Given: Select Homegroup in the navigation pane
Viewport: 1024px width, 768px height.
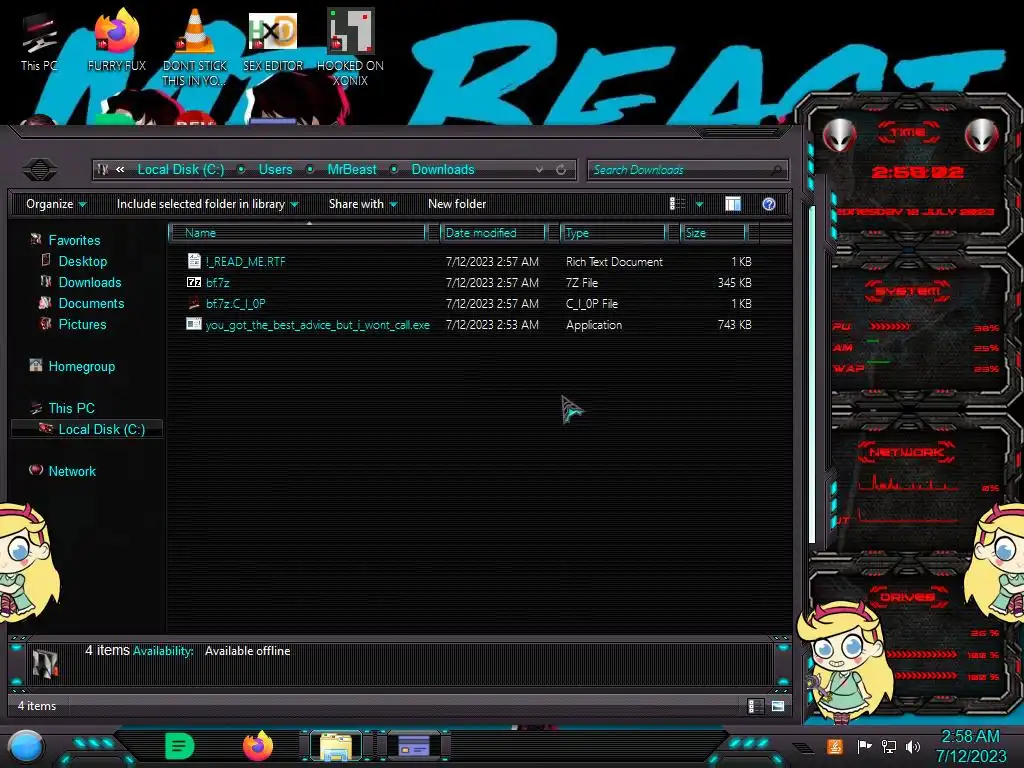Looking at the screenshot, I should (82, 366).
